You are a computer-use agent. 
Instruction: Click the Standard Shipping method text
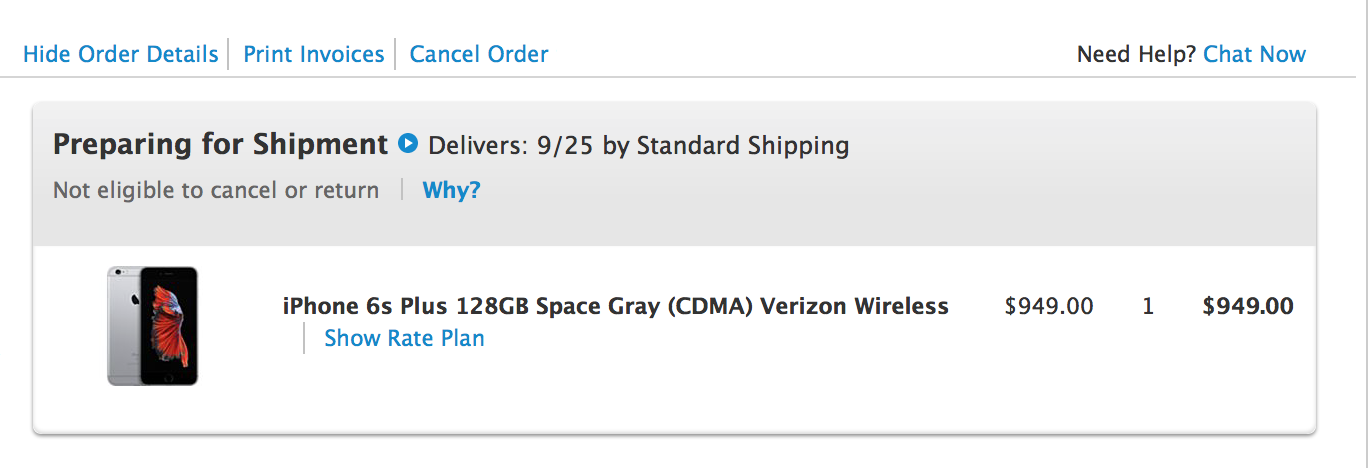pyautogui.click(x=743, y=146)
